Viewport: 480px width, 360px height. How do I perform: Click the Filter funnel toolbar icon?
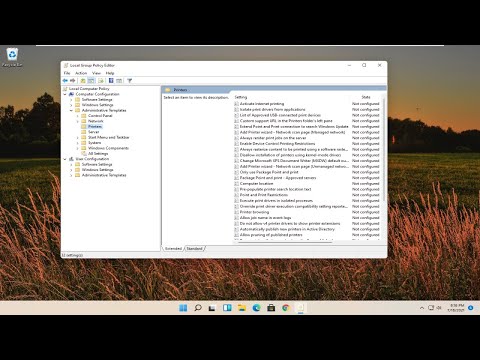(x=130, y=81)
